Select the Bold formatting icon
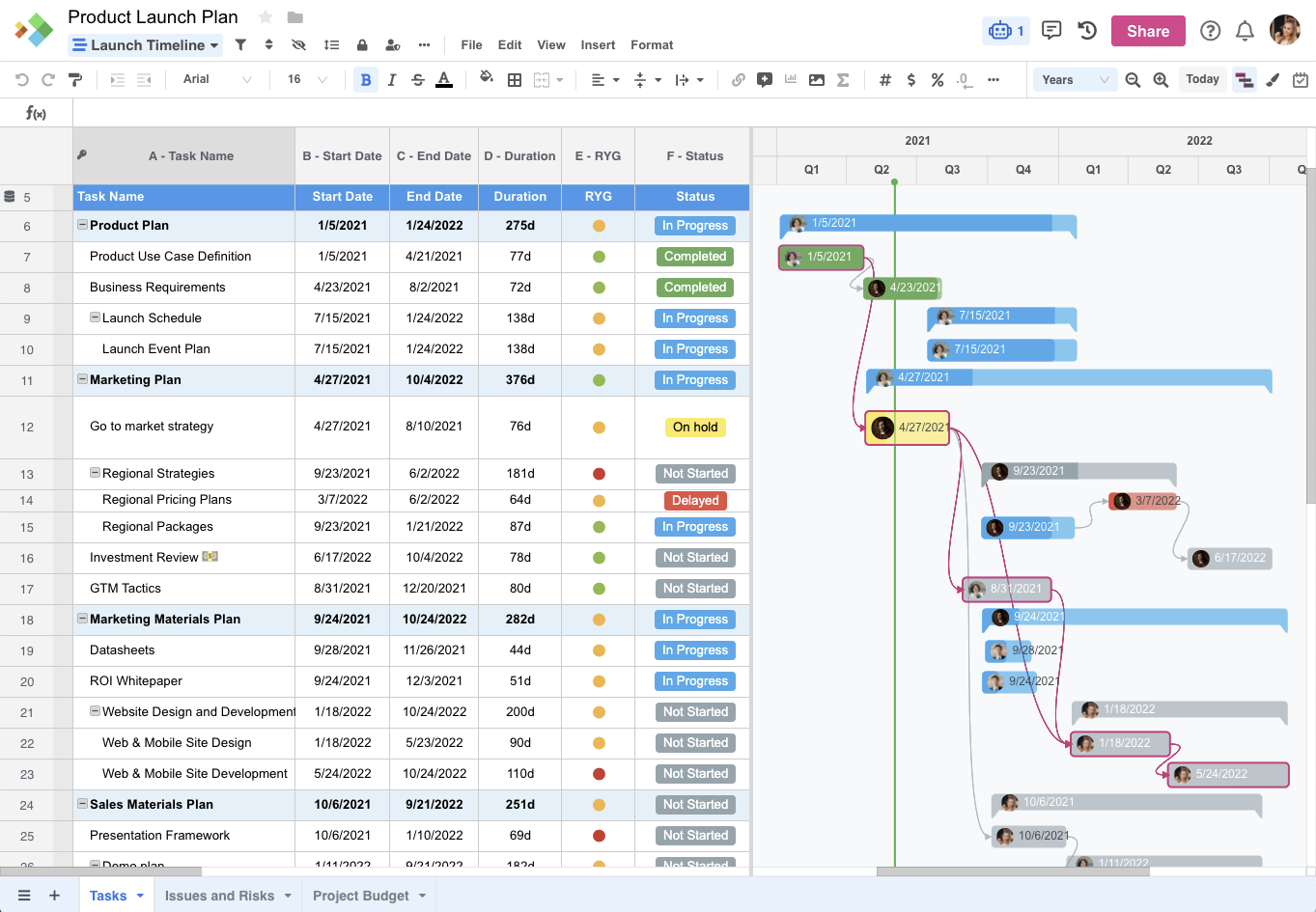The width and height of the screenshot is (1316, 912). click(365, 79)
